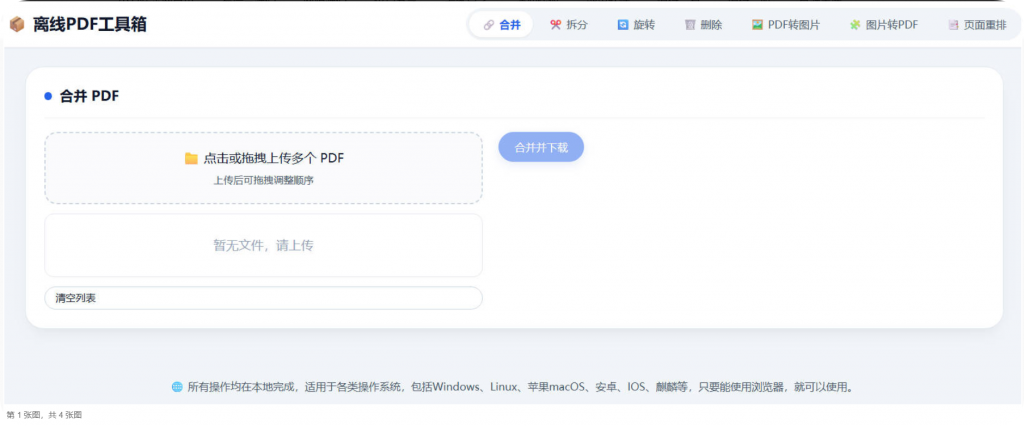This screenshot has width=1024, height=426.
Task: Click the 点击或拖拽上传多个 PDF text
Action: [x=274, y=158]
